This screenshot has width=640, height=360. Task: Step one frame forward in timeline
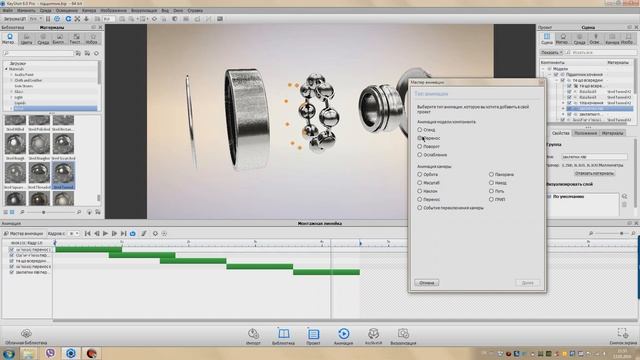click(114, 233)
